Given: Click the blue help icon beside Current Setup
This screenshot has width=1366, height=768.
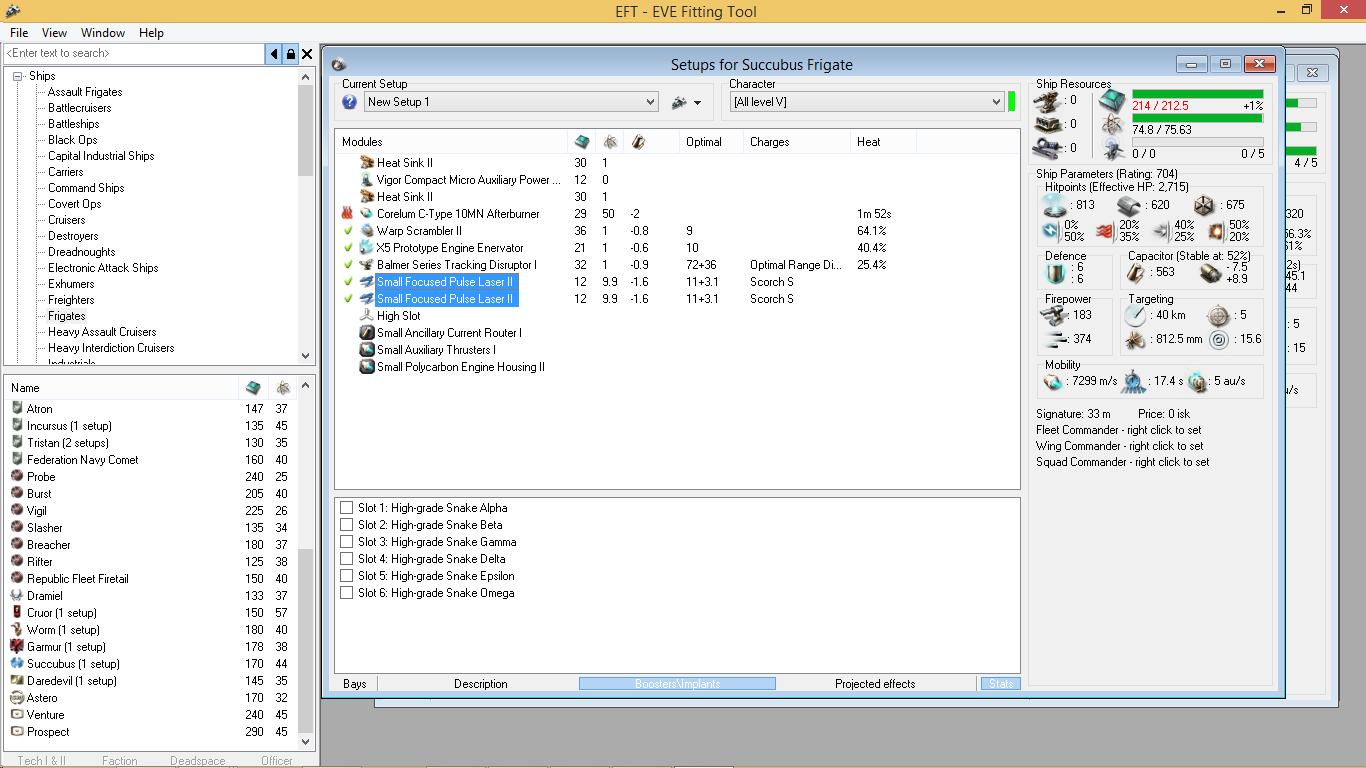Looking at the screenshot, I should (349, 102).
